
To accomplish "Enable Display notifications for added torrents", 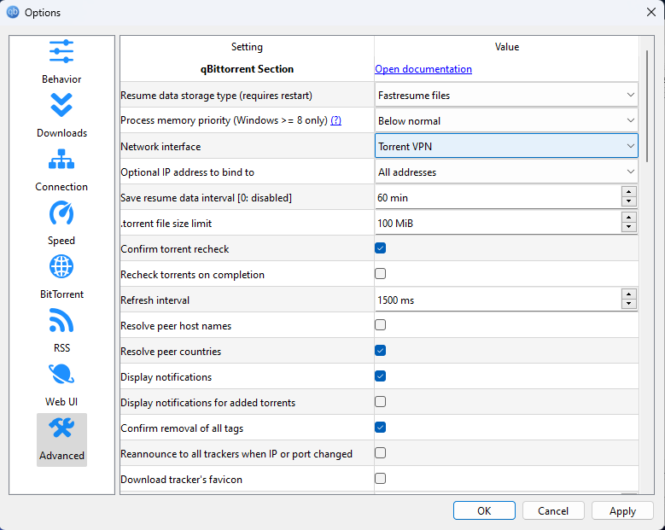I will [x=380, y=402].
